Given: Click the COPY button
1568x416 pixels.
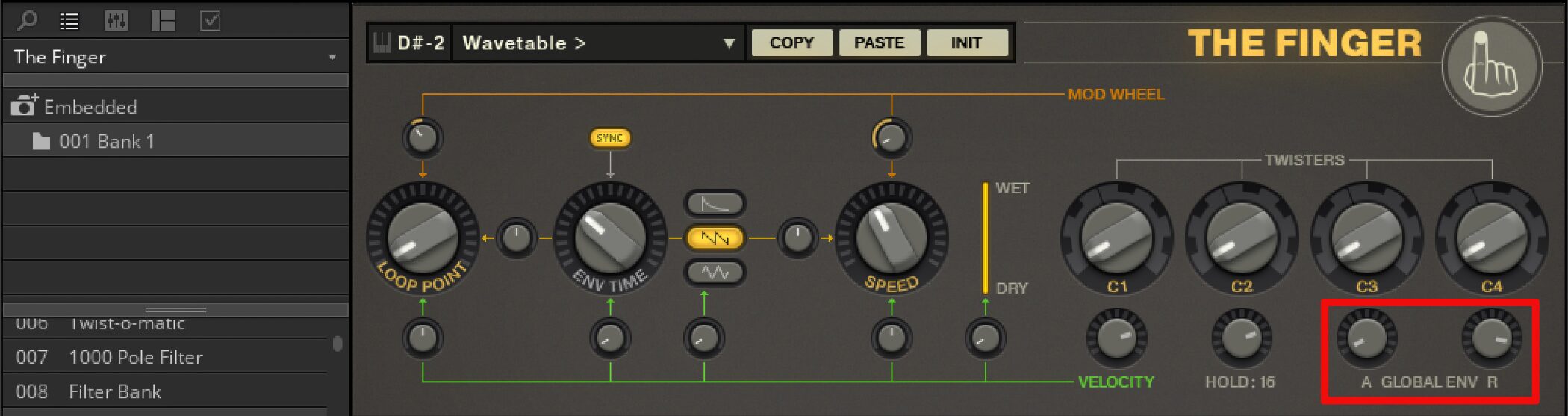Looking at the screenshot, I should tap(791, 43).
